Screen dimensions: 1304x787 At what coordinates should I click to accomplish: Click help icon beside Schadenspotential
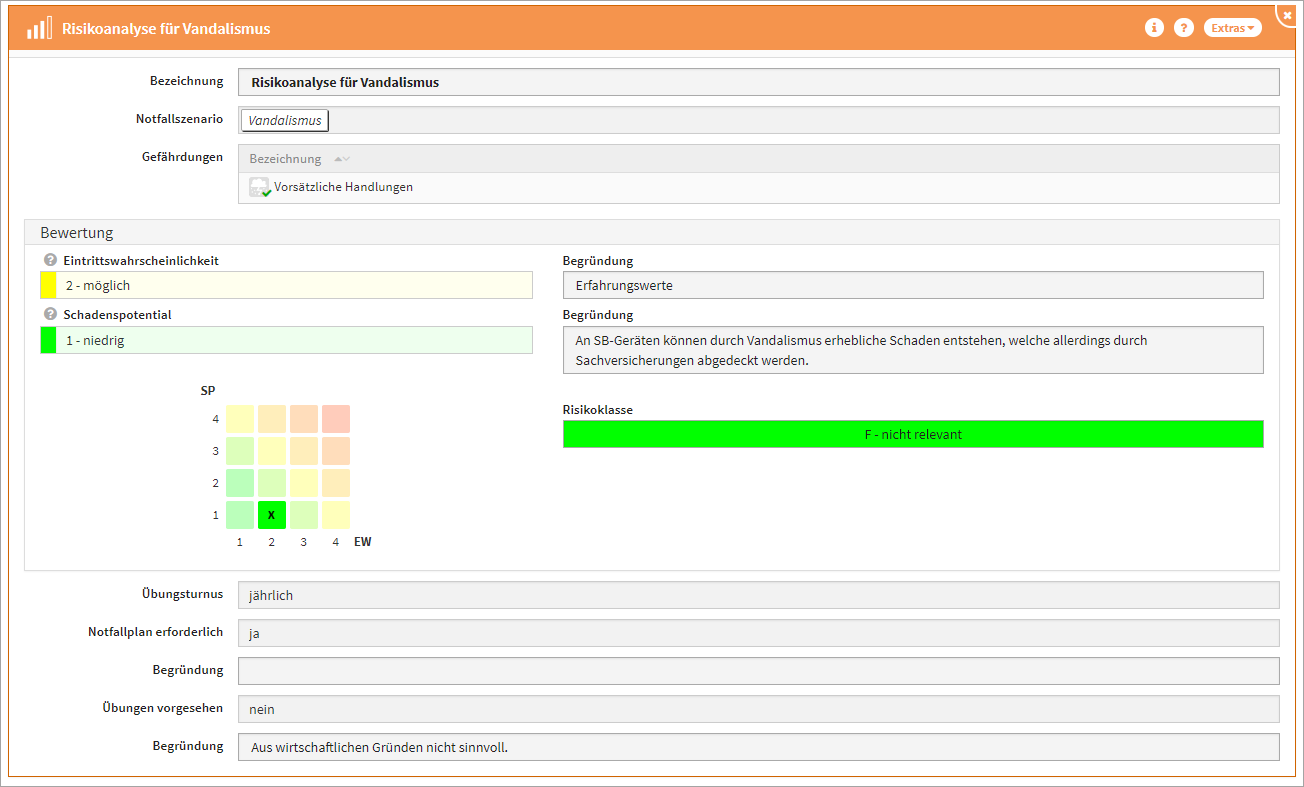[x=50, y=314]
